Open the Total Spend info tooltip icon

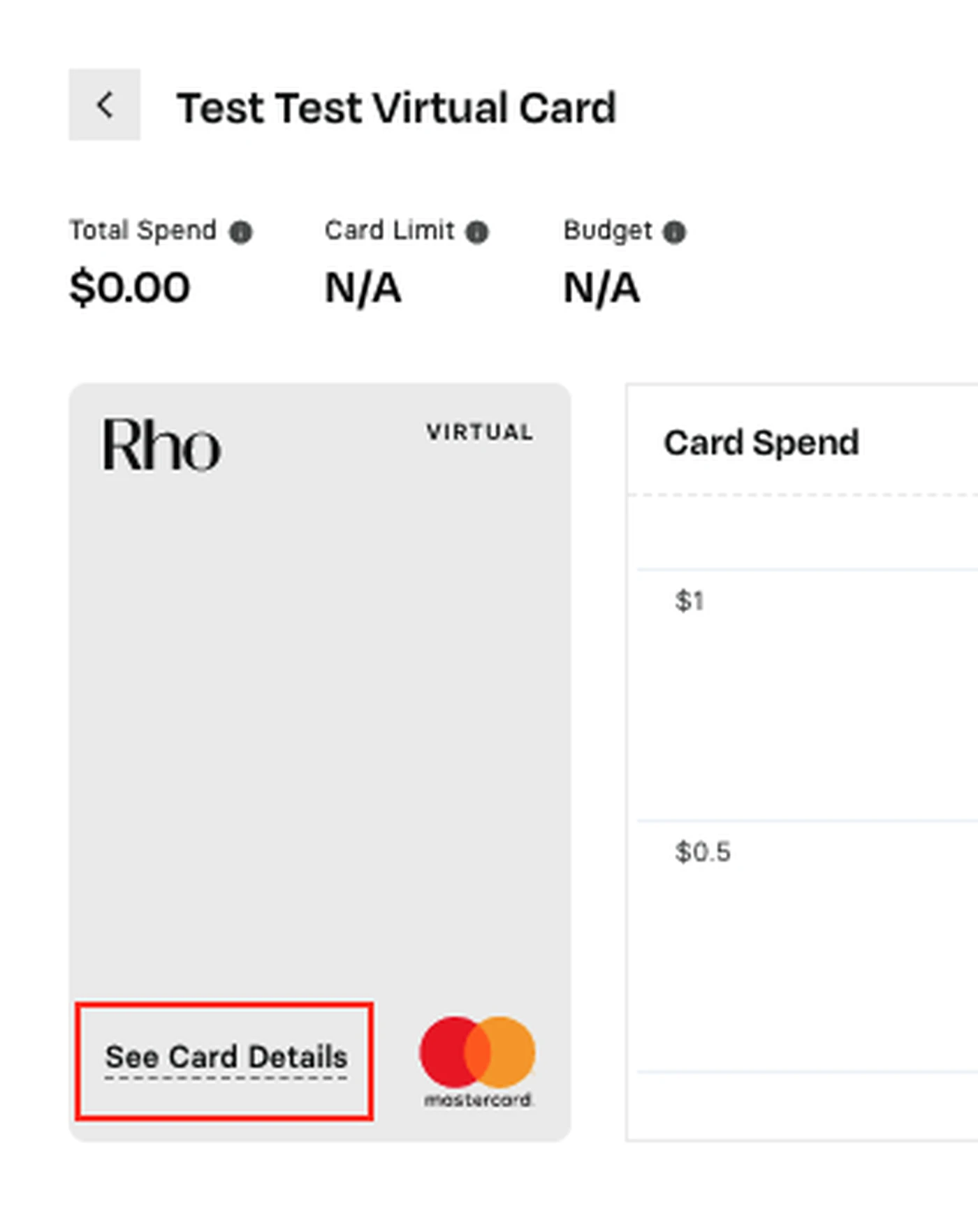click(x=241, y=232)
